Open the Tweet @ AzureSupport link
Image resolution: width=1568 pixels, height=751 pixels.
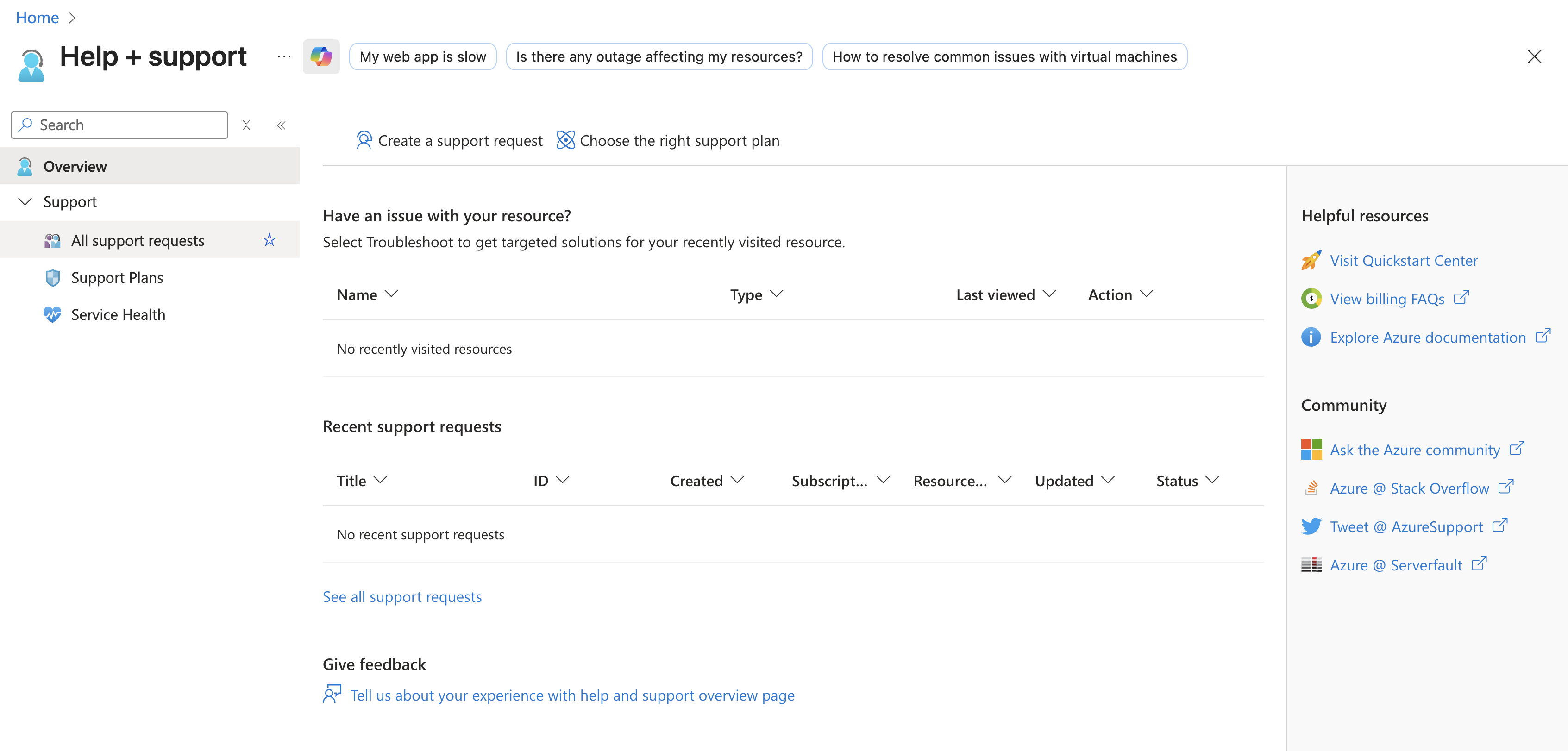click(x=1405, y=526)
